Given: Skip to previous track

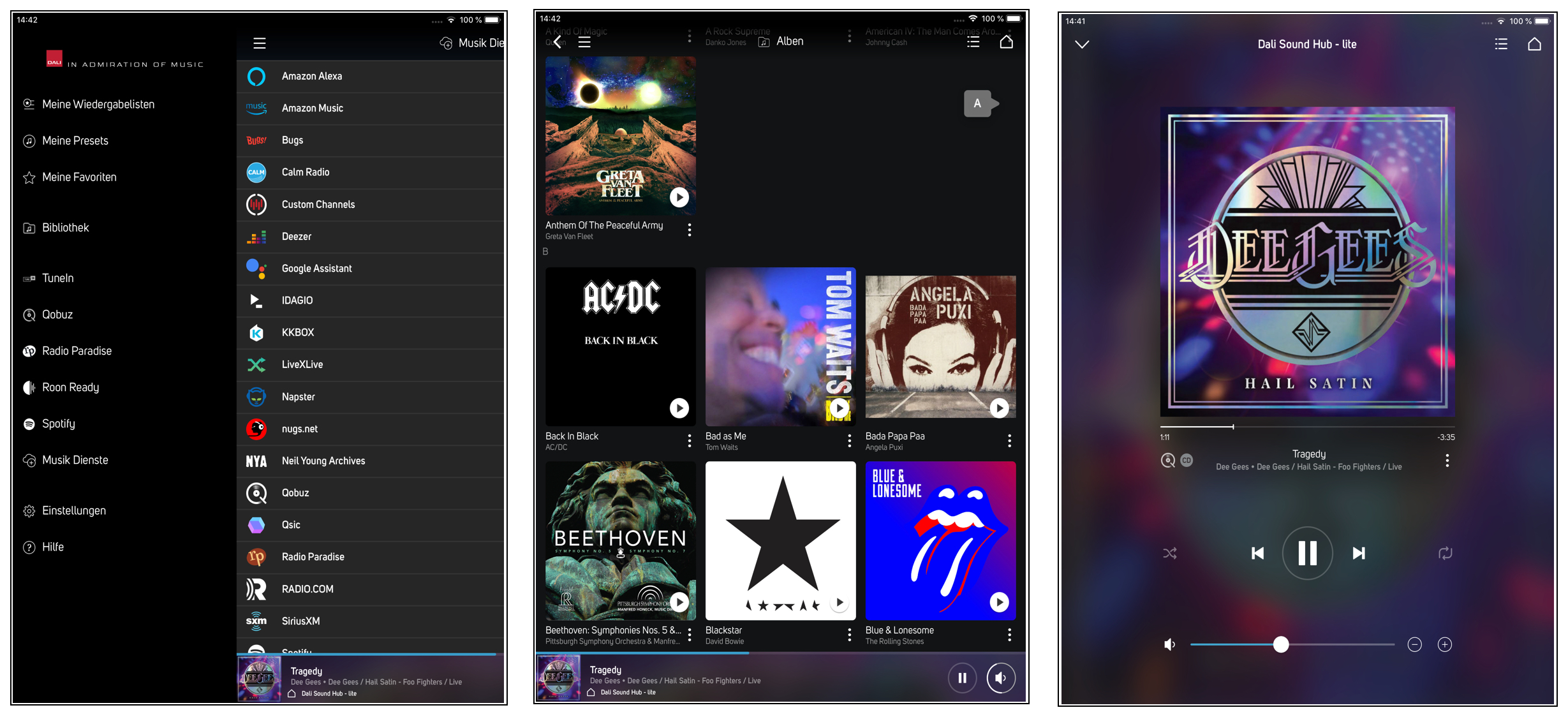Looking at the screenshot, I should click(1257, 553).
